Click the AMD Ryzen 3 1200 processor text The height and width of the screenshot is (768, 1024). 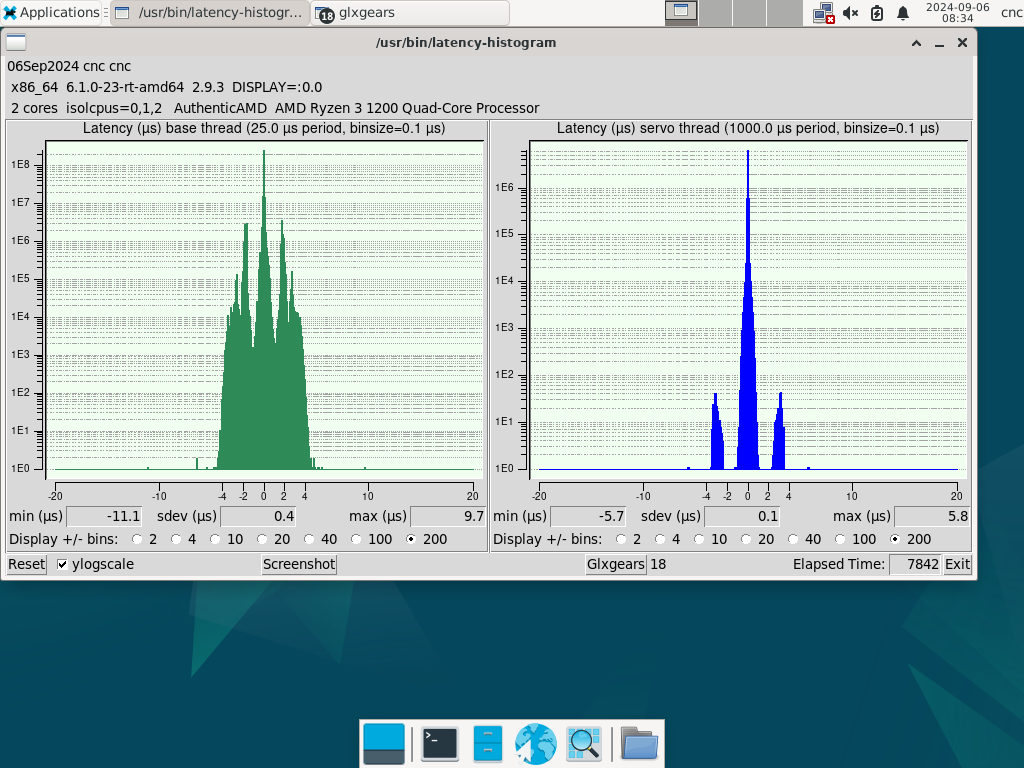407,108
